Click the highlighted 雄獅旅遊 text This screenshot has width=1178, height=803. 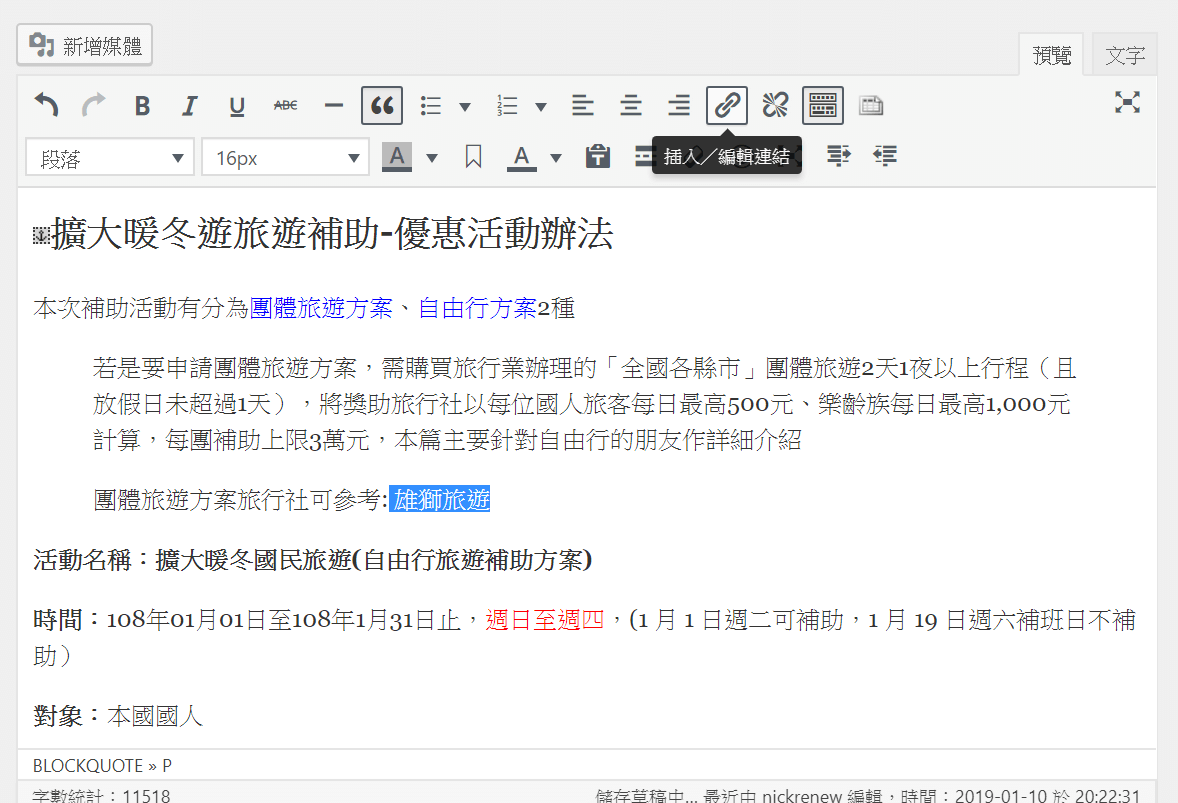[442, 499]
